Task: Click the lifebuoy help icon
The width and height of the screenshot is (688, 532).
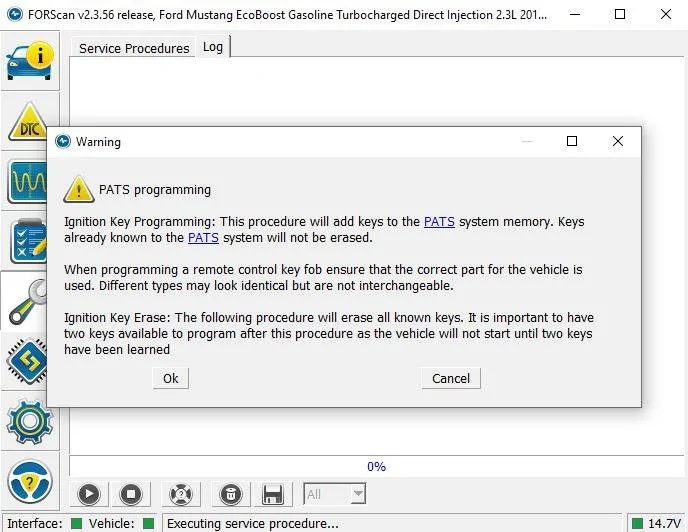Action: [x=180, y=494]
